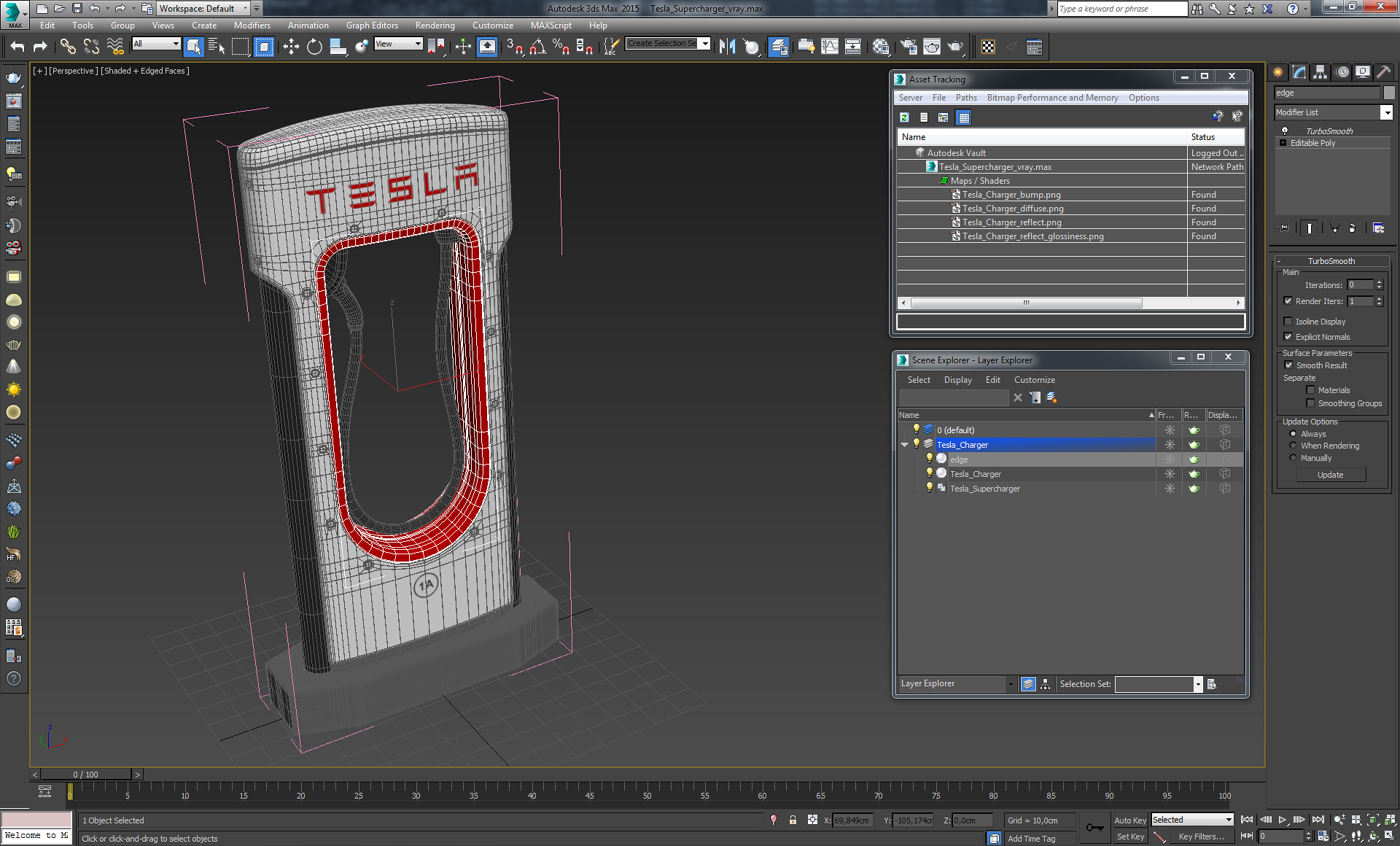Activate the Select and Rotate tool
The image size is (1400, 846).
(x=314, y=47)
